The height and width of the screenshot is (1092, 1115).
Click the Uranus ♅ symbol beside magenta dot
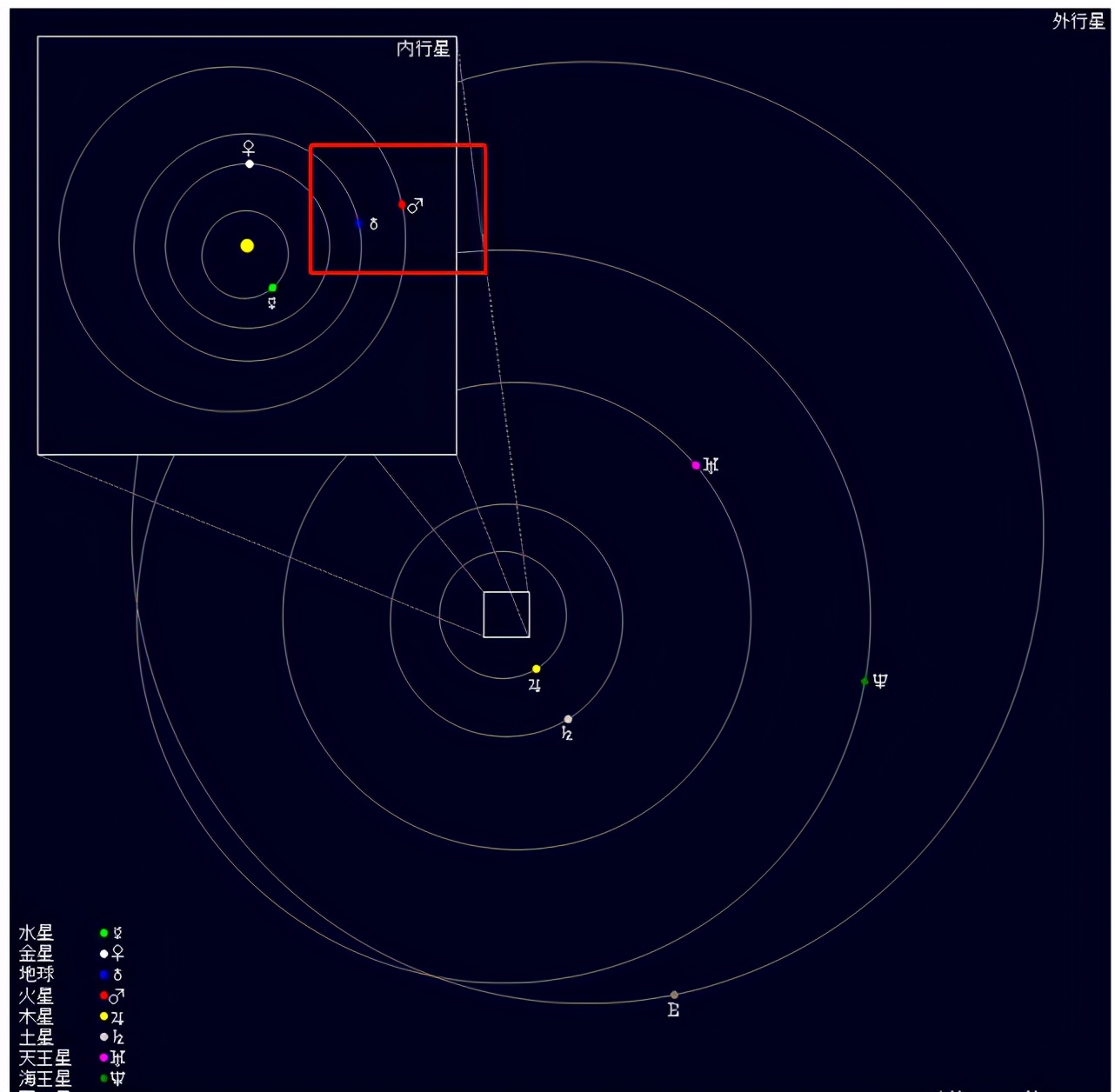[711, 465]
